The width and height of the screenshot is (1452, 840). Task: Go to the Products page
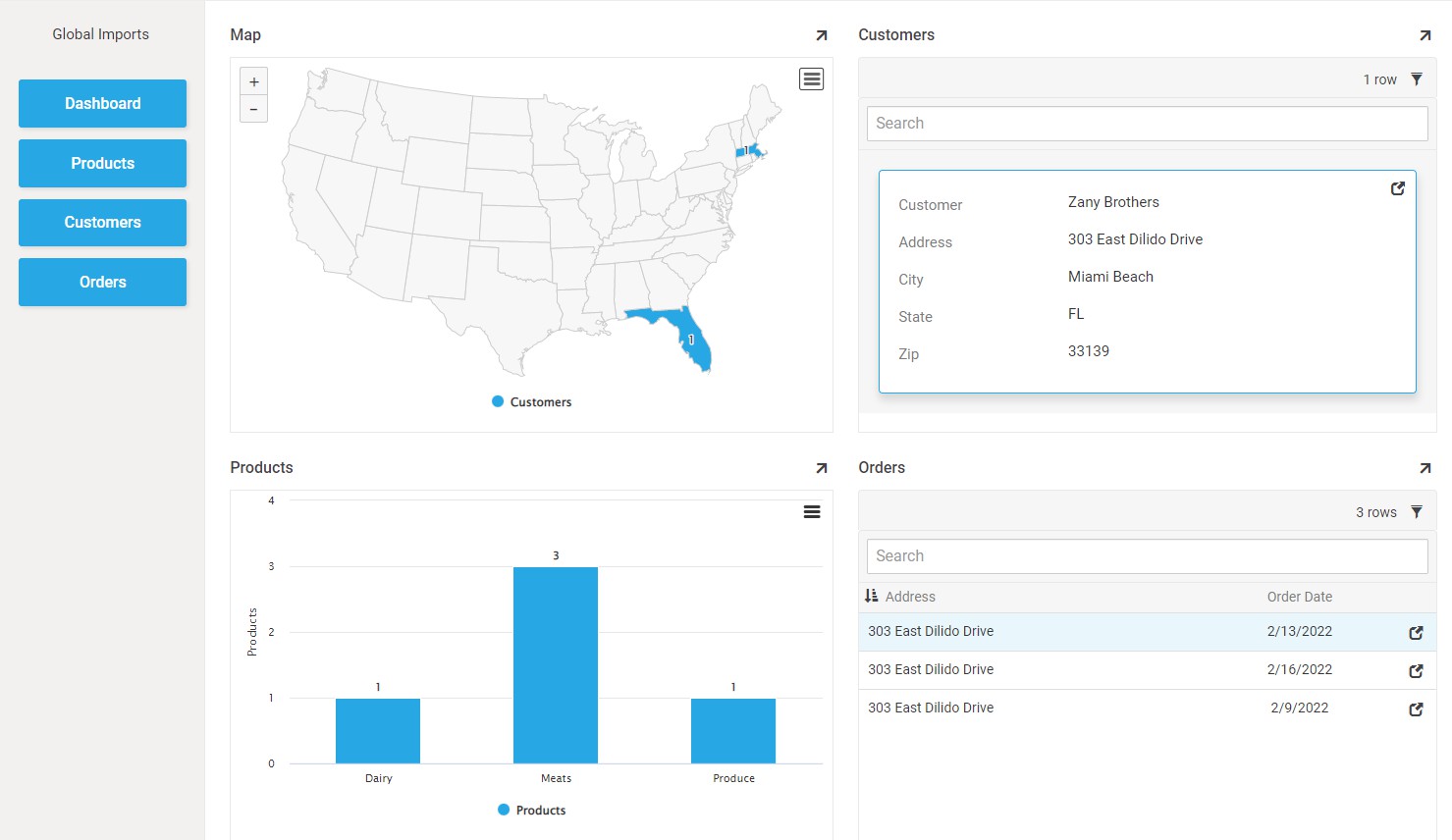(x=102, y=163)
